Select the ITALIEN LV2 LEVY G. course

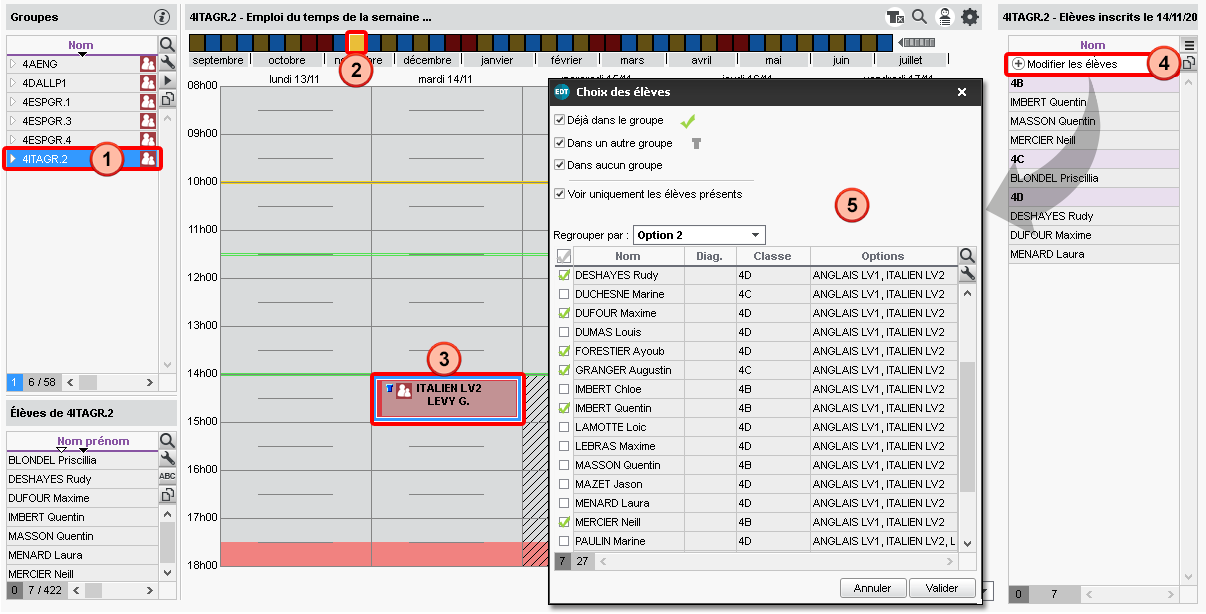coord(447,398)
